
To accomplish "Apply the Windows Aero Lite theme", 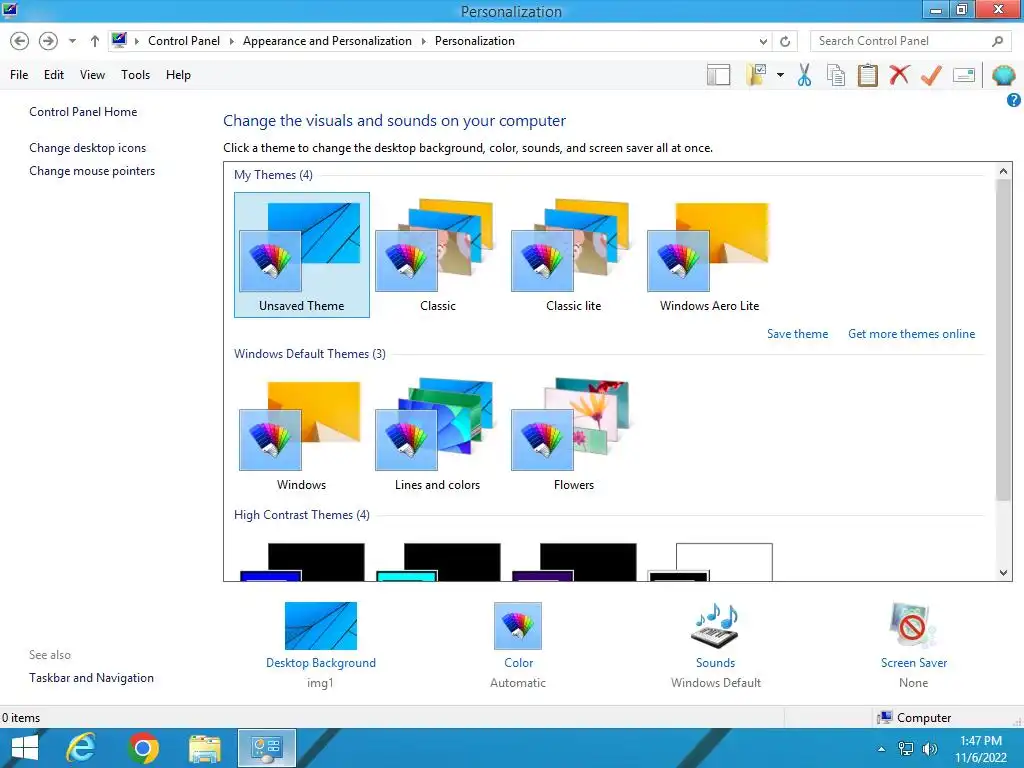I will (x=709, y=255).
